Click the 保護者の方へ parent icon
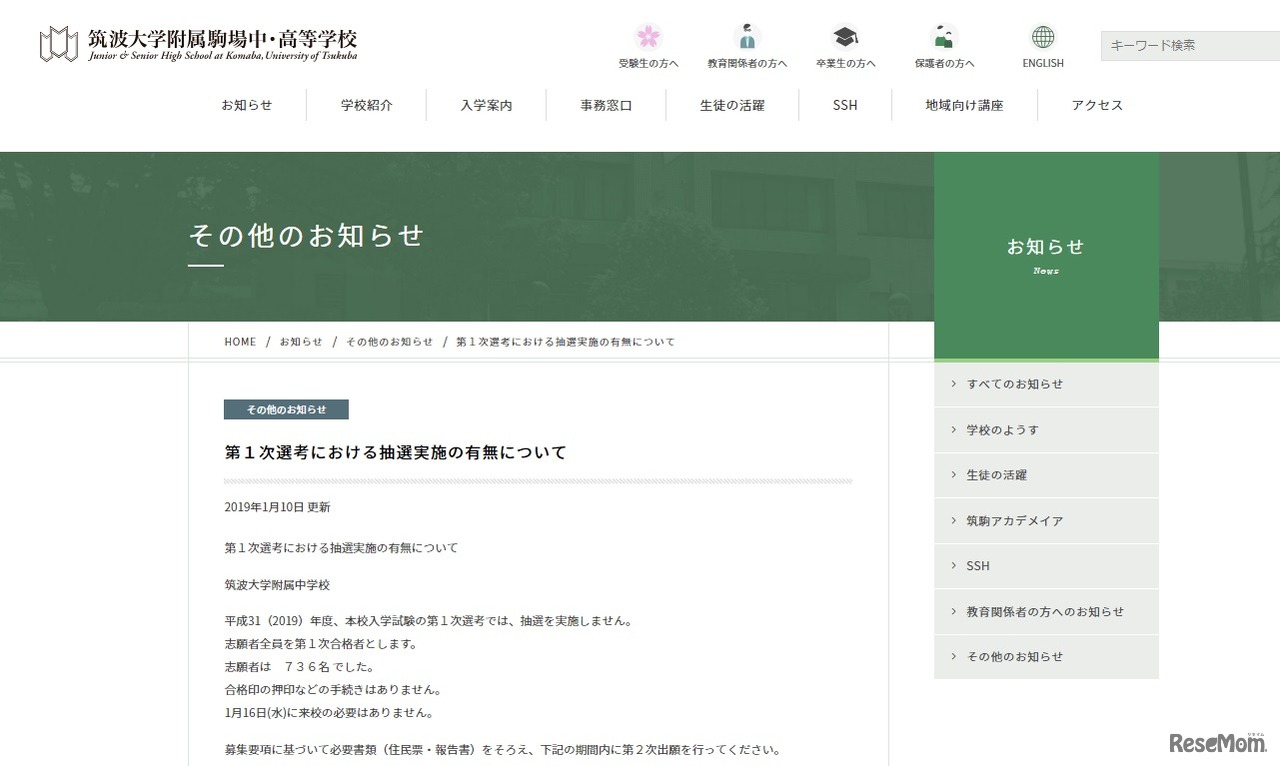This screenshot has height=766, width=1280. point(943,38)
